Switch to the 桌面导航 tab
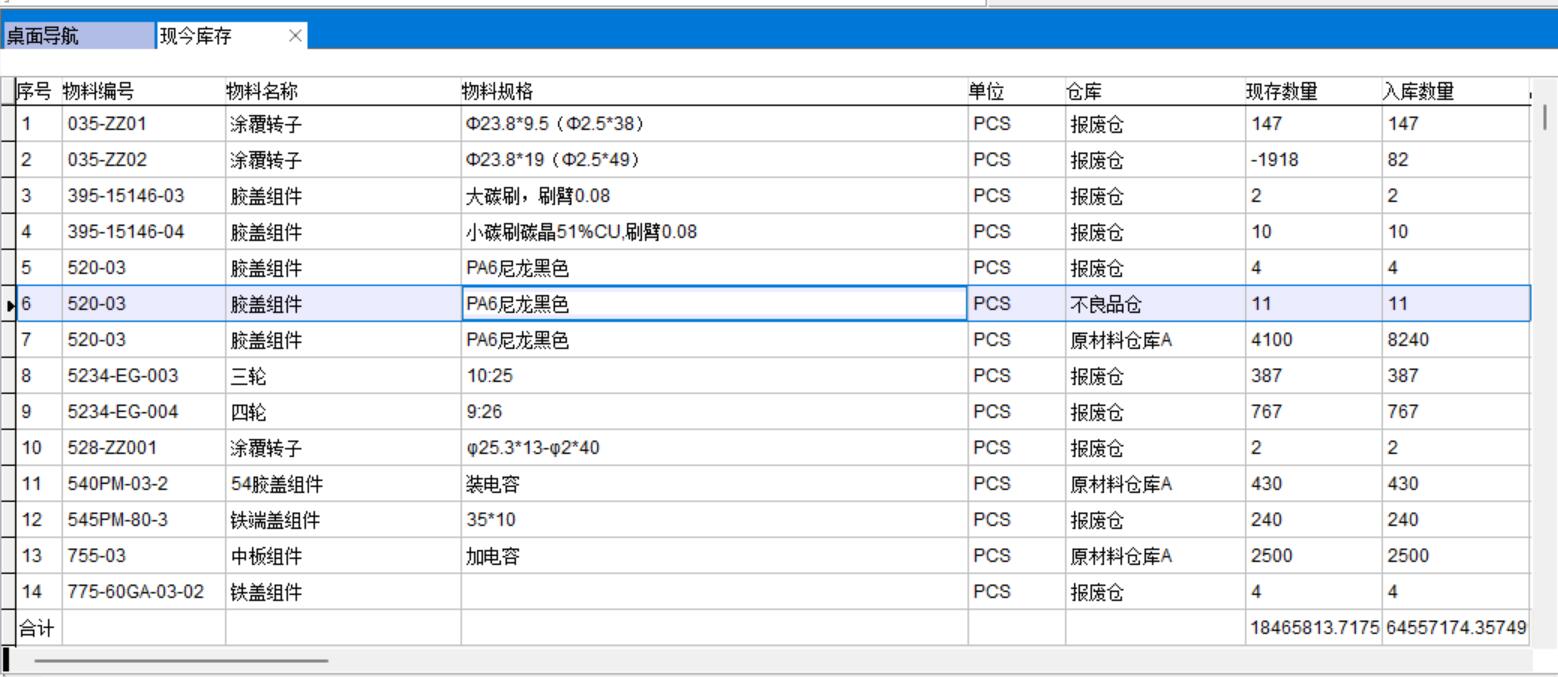1558x677 pixels. 78,36
